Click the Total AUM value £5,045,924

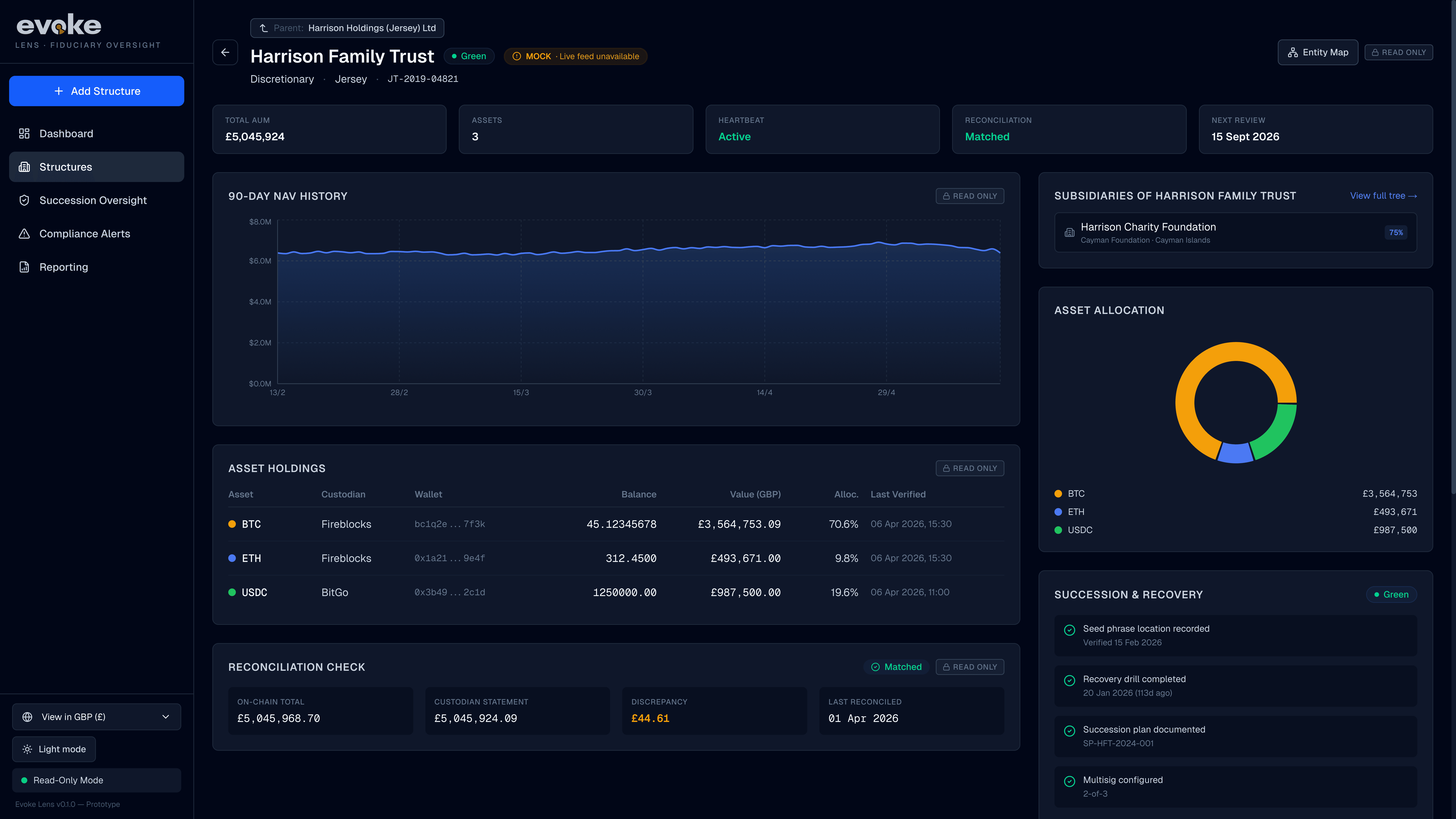click(255, 137)
